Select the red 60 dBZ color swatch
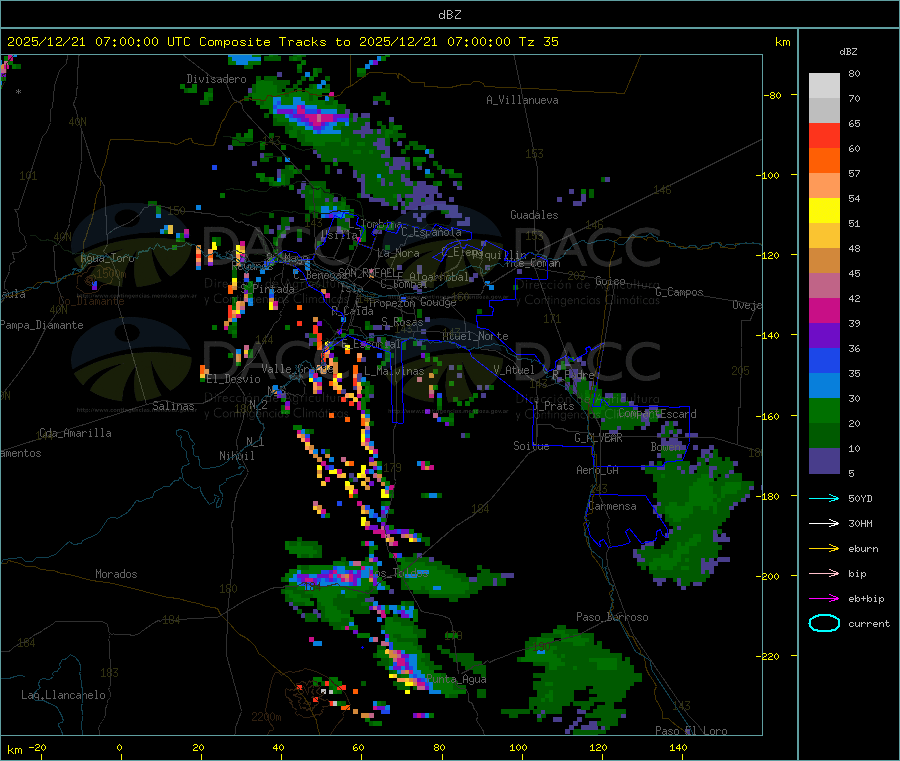This screenshot has height=761, width=900. tap(824, 135)
